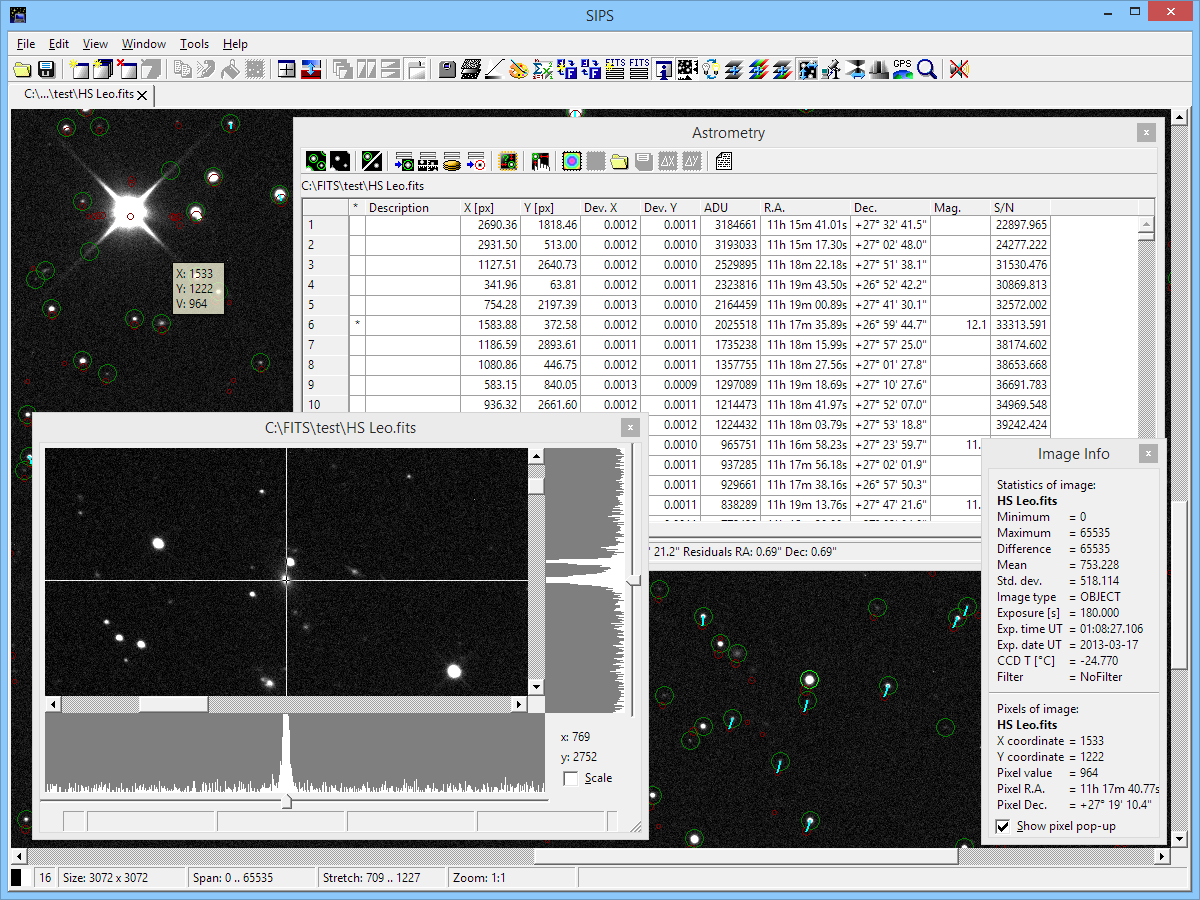Enable the Scale checkbox
This screenshot has width=1200, height=900.
point(571,778)
